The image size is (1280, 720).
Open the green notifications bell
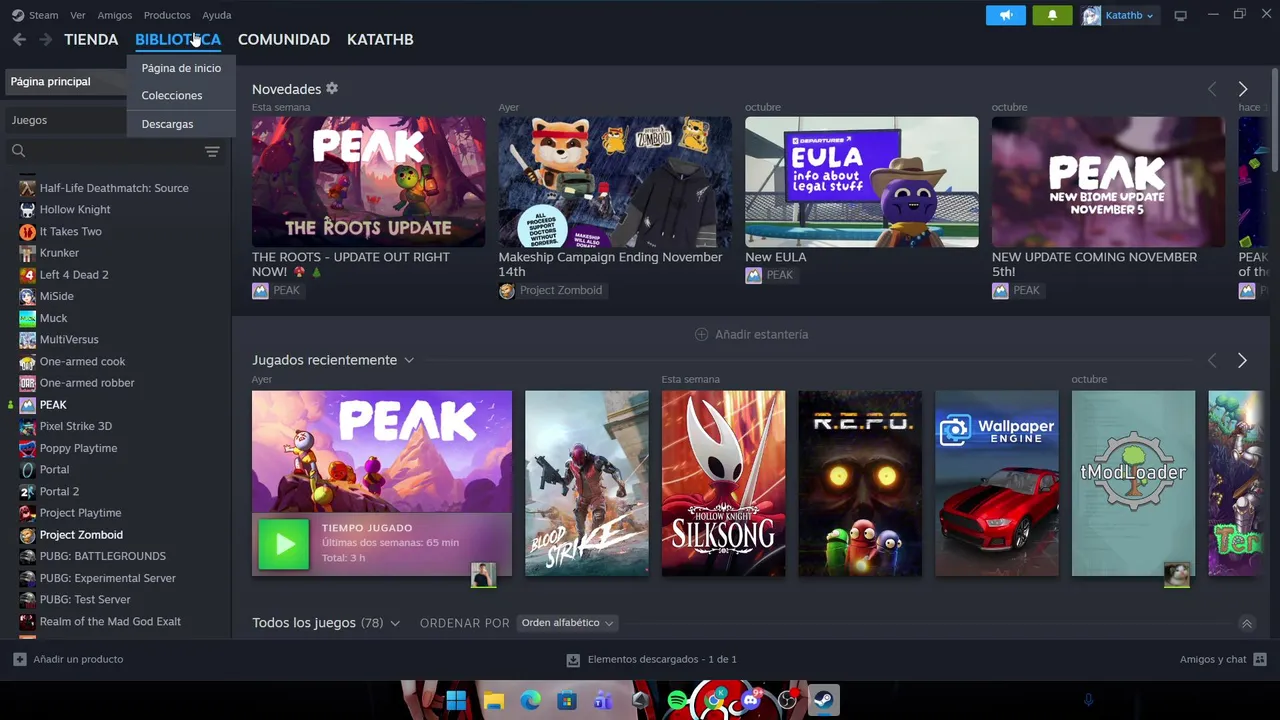pyautogui.click(x=1052, y=15)
